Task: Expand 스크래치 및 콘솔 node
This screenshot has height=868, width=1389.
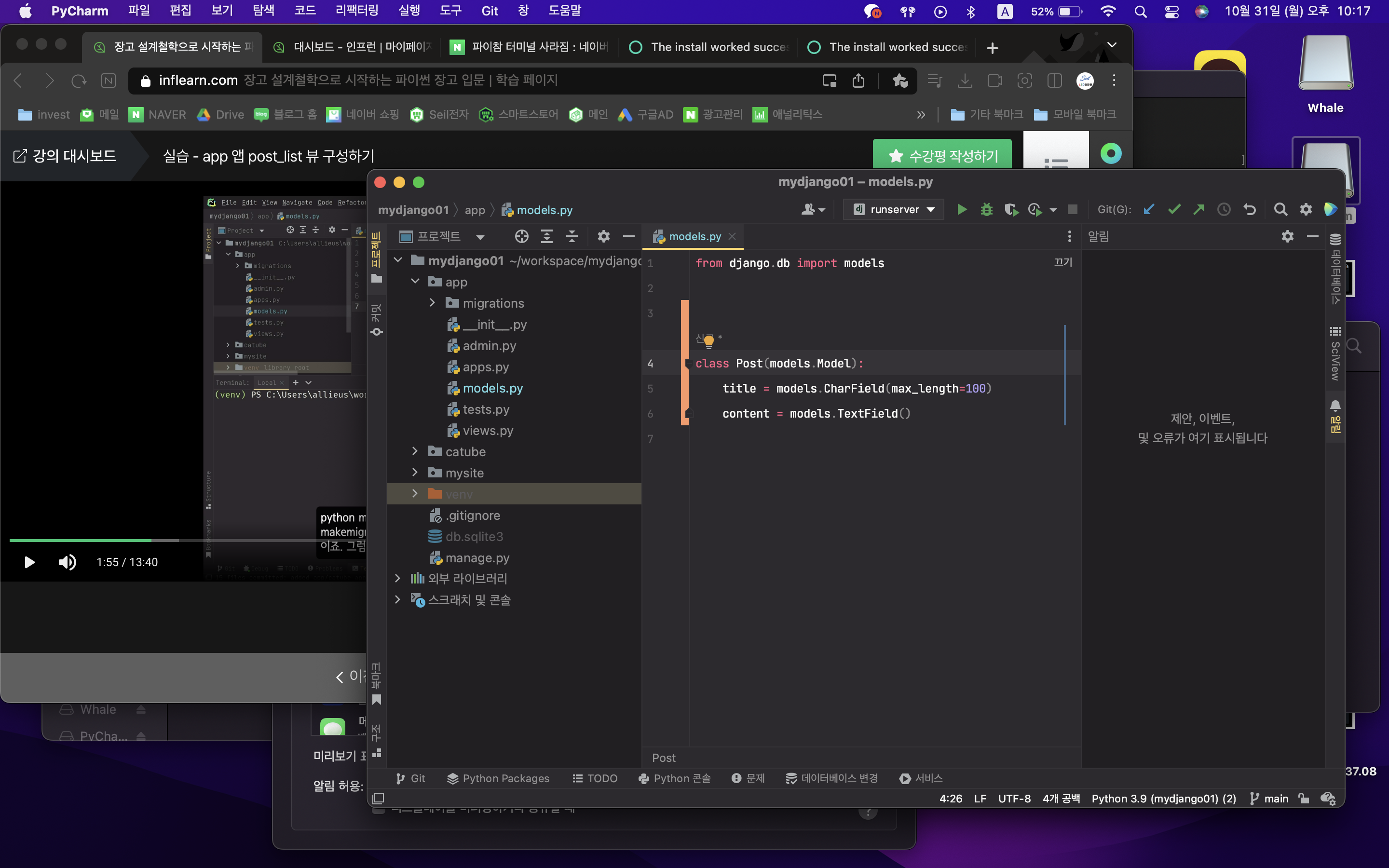Action: (397, 599)
